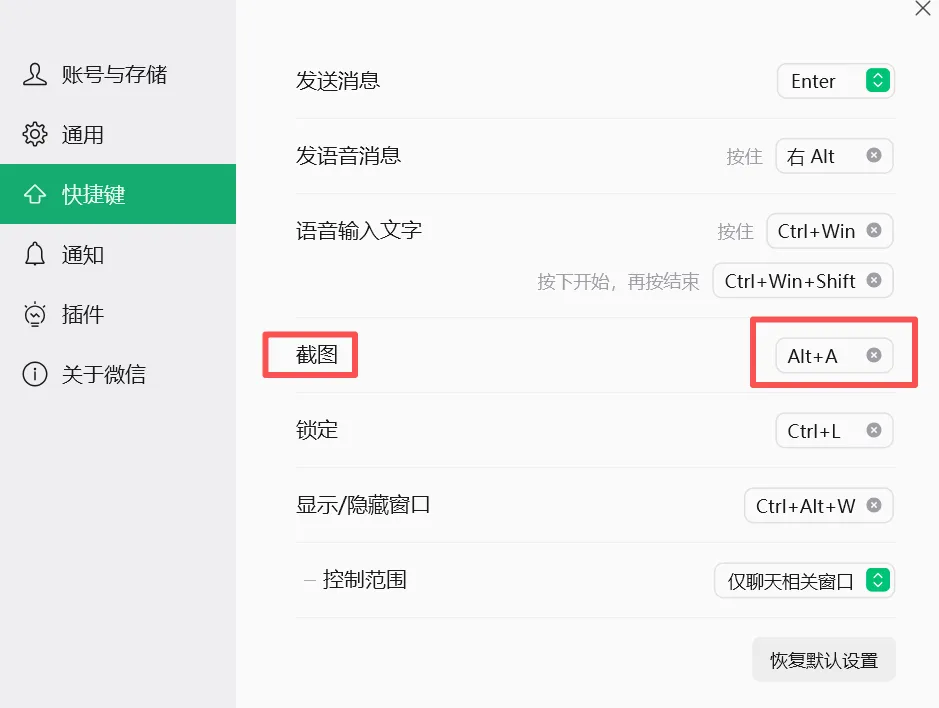This screenshot has width=939, height=708.
Task: Click the person icon beside 账号与存储
Action: pos(35,74)
